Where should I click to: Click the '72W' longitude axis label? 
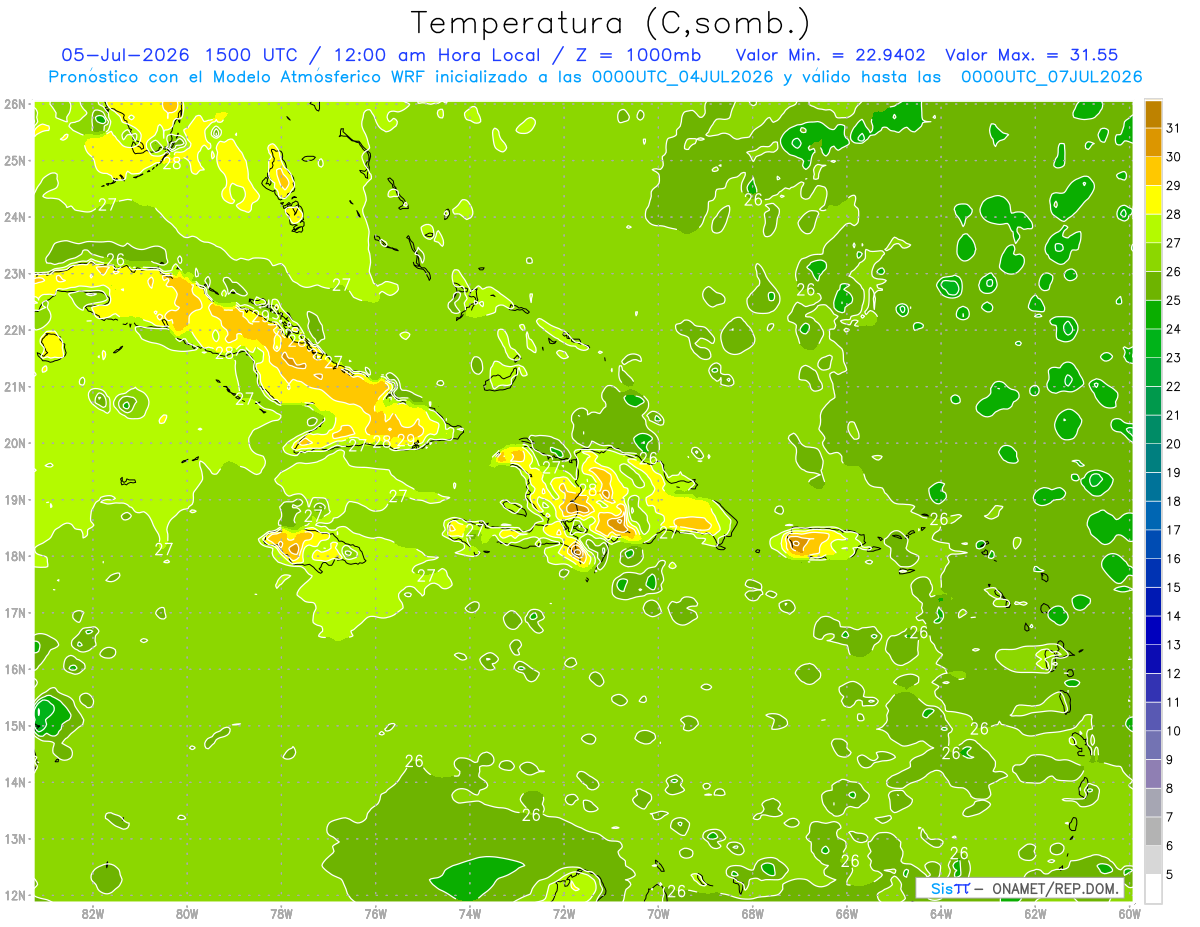[564, 913]
